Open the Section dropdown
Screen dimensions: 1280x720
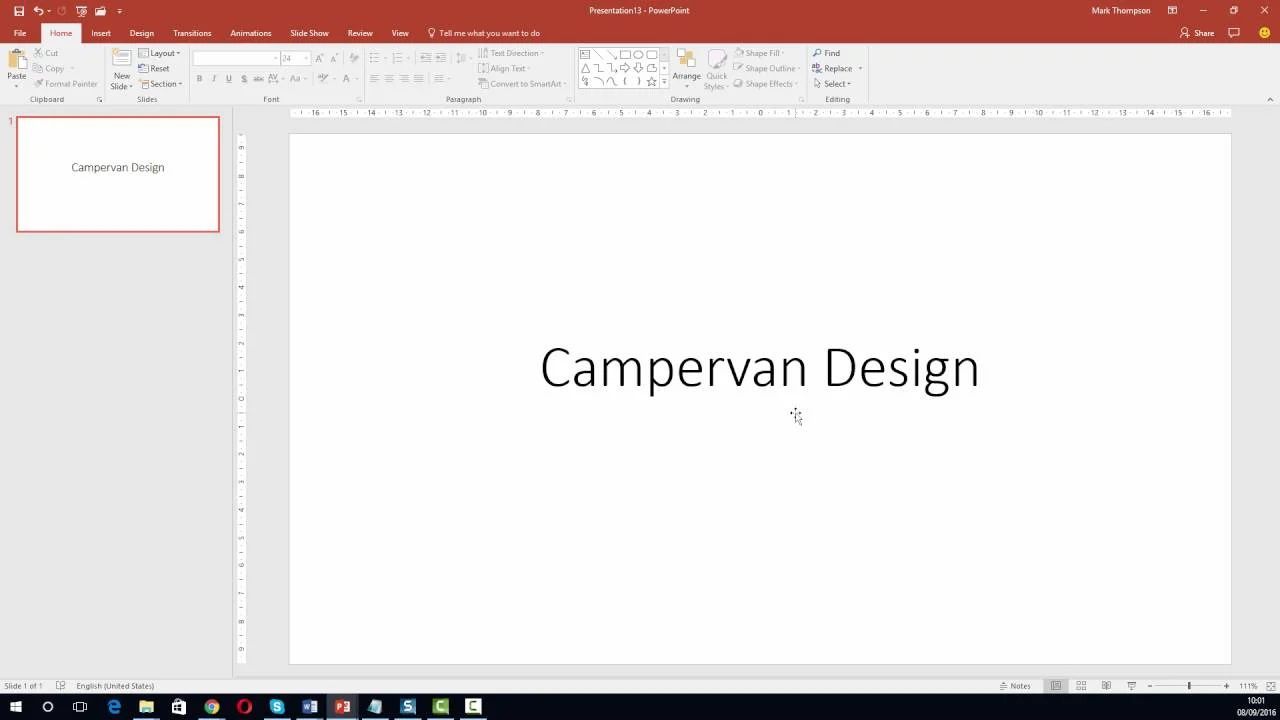tap(160, 84)
